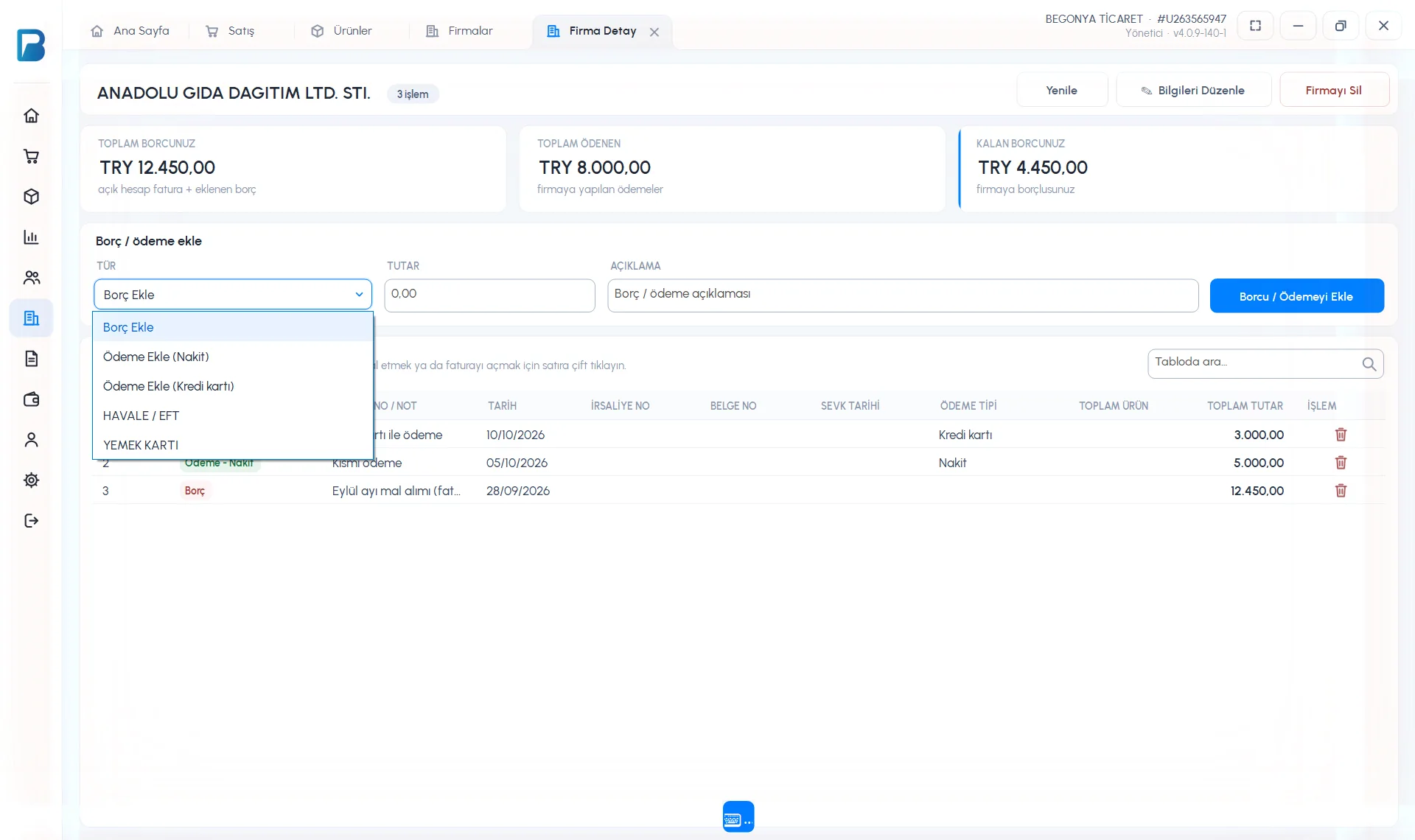This screenshot has height=840, width=1415.
Task: Select YEMEK KARTI option
Action: (x=233, y=445)
